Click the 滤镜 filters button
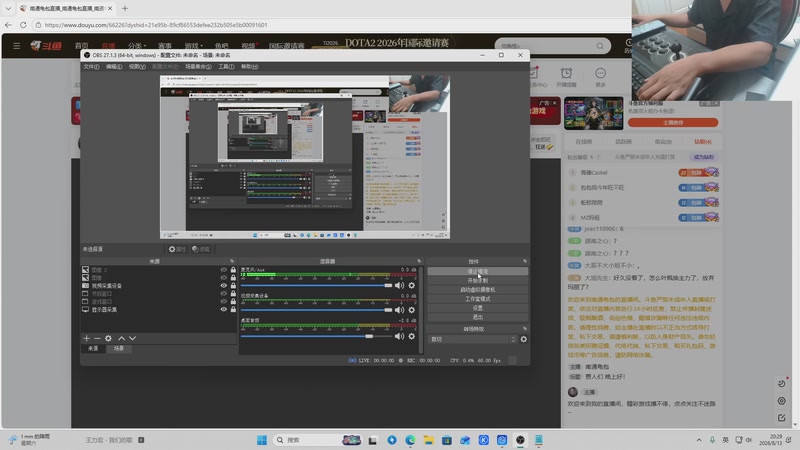Screen dimensions: 800x450 (x=201, y=249)
